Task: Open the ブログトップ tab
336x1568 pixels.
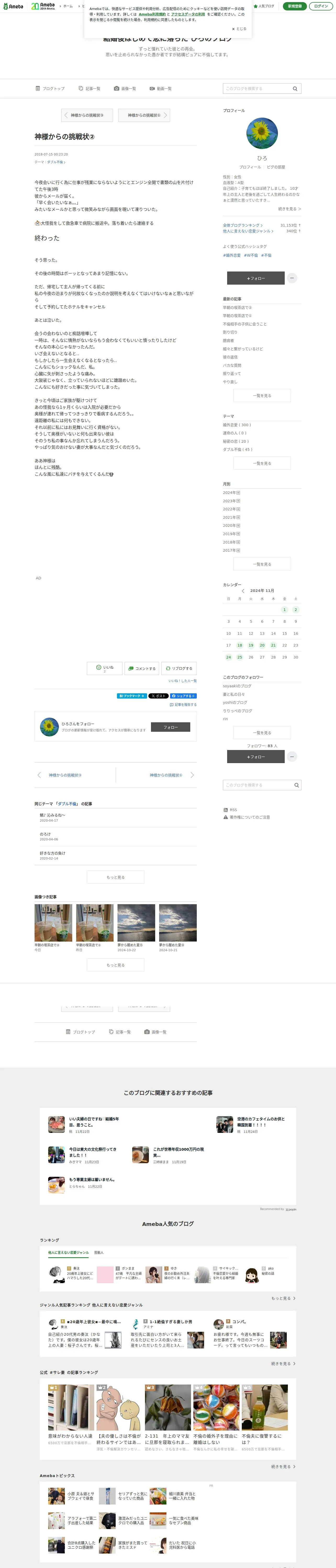Action: tap(50, 88)
